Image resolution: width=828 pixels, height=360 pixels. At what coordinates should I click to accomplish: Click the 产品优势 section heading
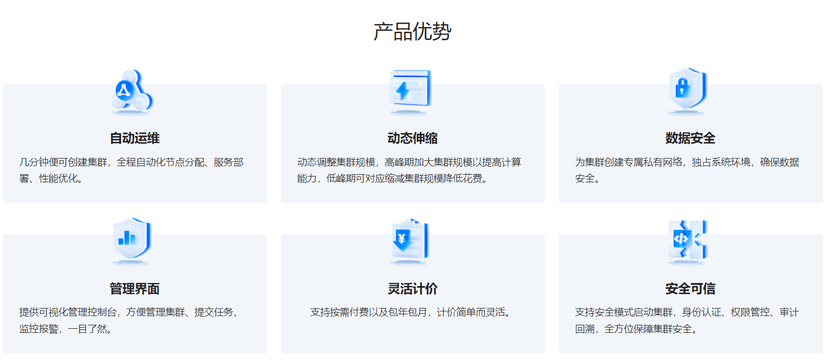coord(412,32)
